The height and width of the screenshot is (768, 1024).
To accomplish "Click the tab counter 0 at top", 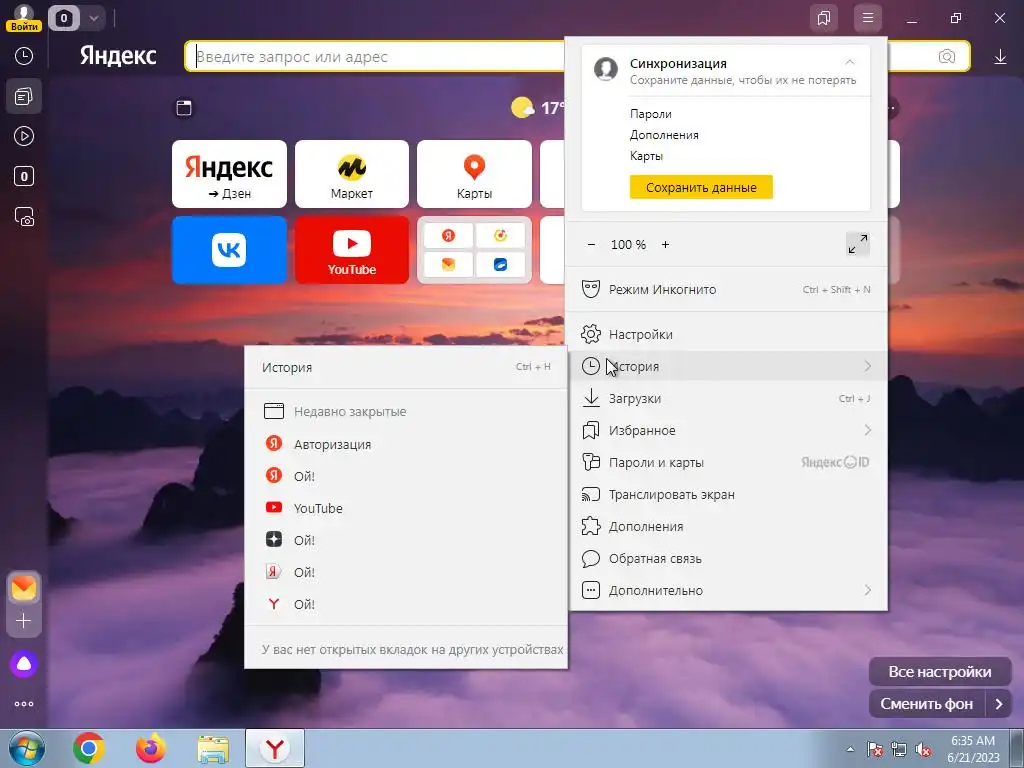I will click(64, 18).
